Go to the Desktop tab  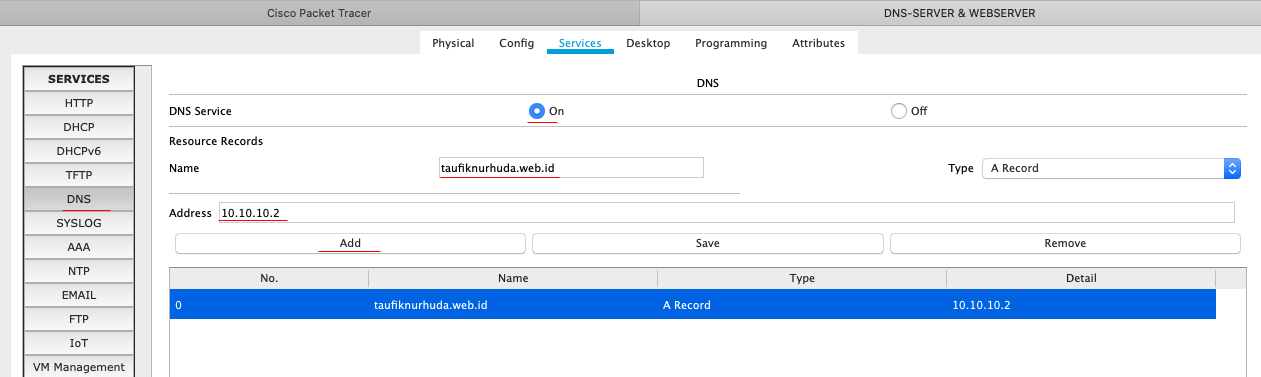pyautogui.click(x=648, y=43)
